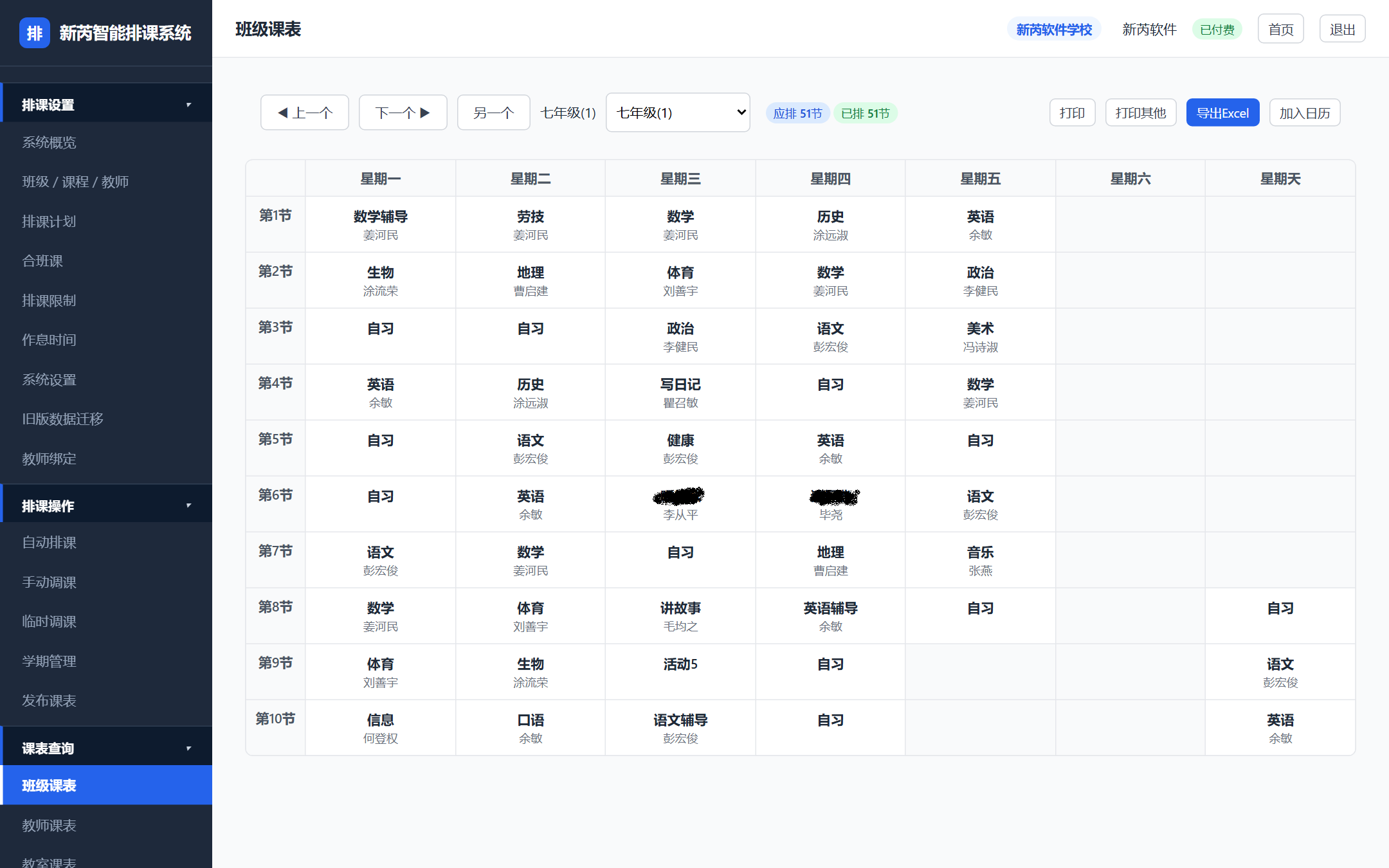The width and height of the screenshot is (1389, 868).
Task: Open 作息时间 page
Action: [x=106, y=340]
